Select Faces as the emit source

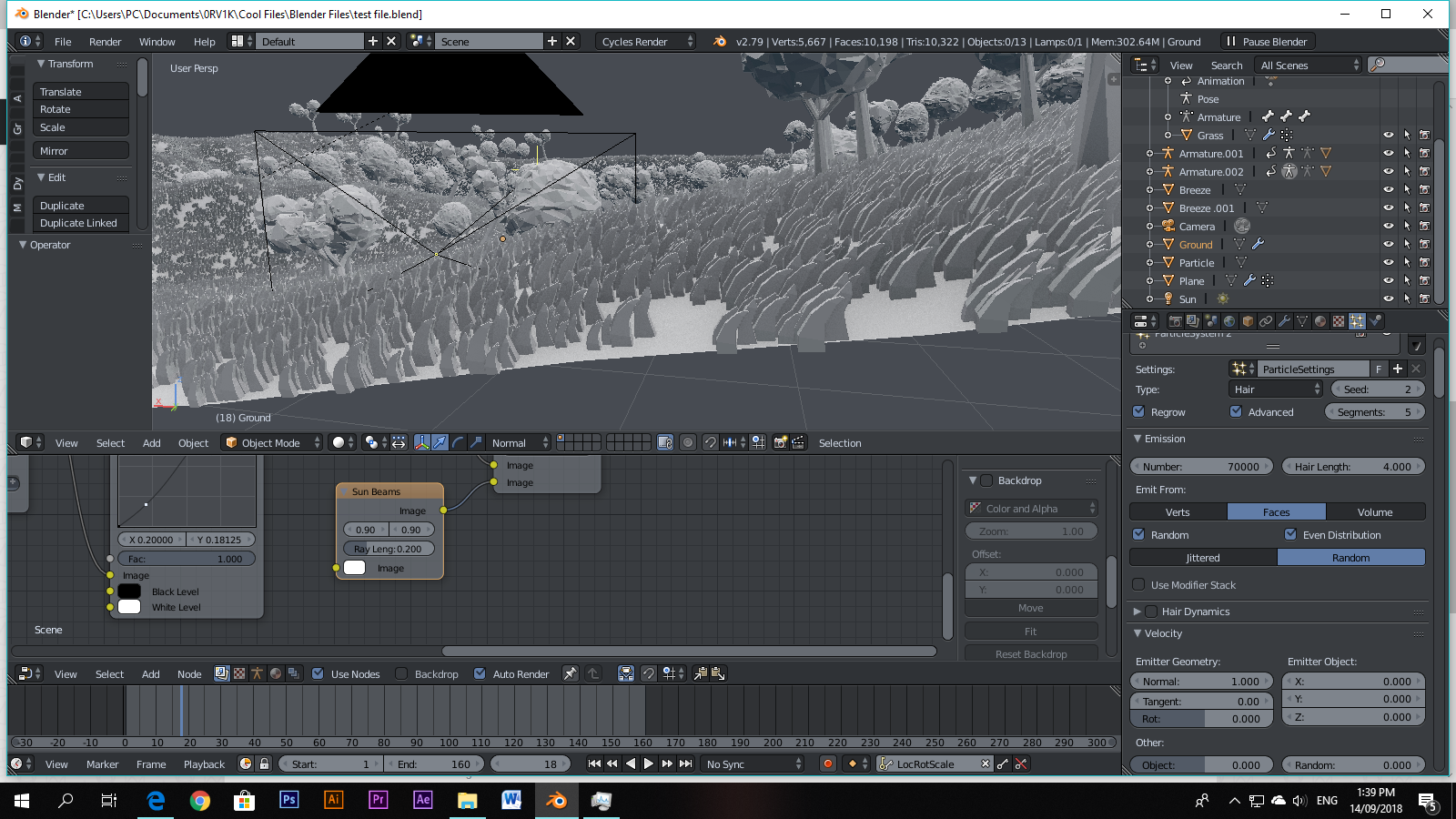1276,511
